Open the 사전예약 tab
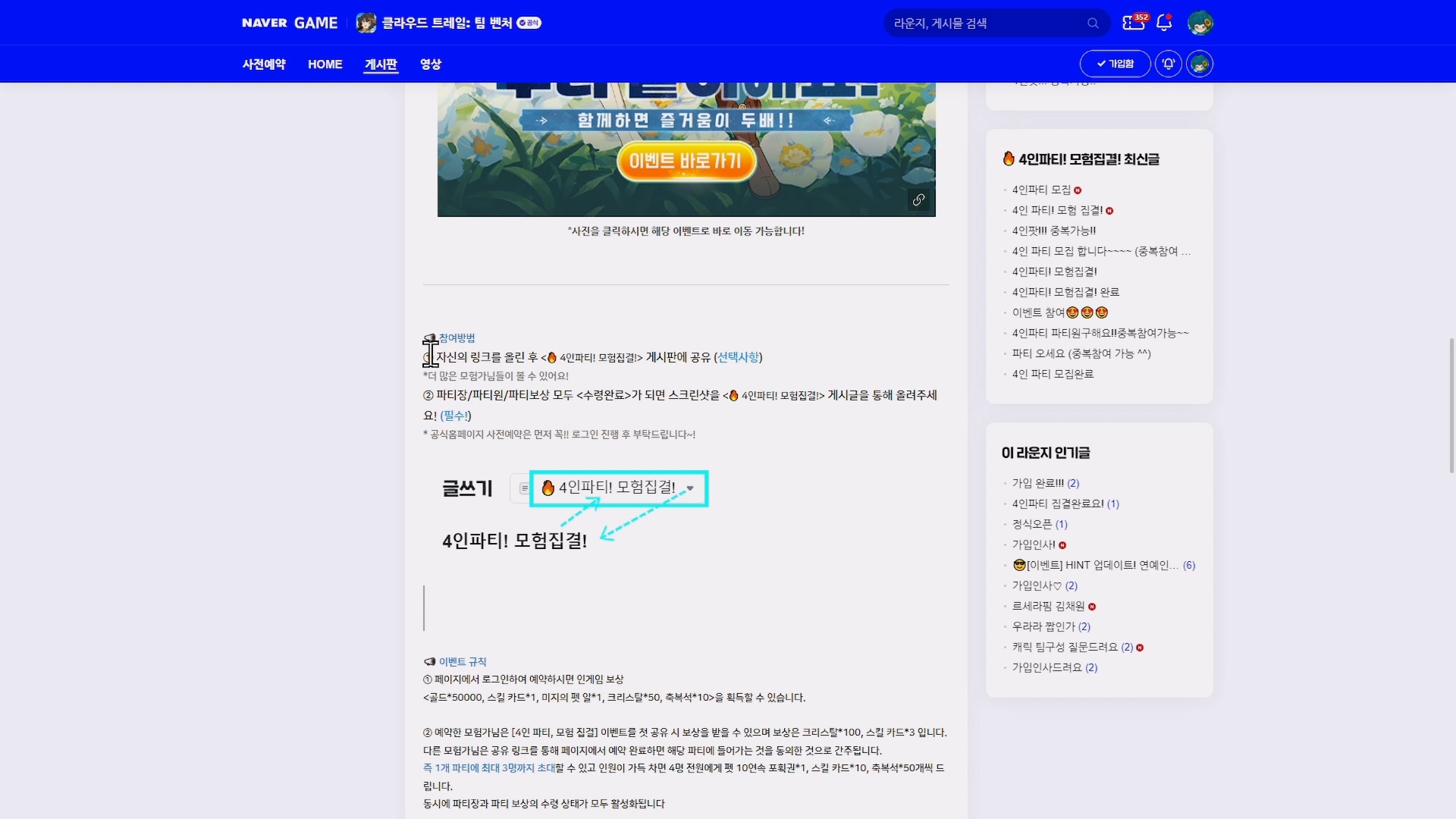Screen dimensions: 1456x819 coord(264,64)
